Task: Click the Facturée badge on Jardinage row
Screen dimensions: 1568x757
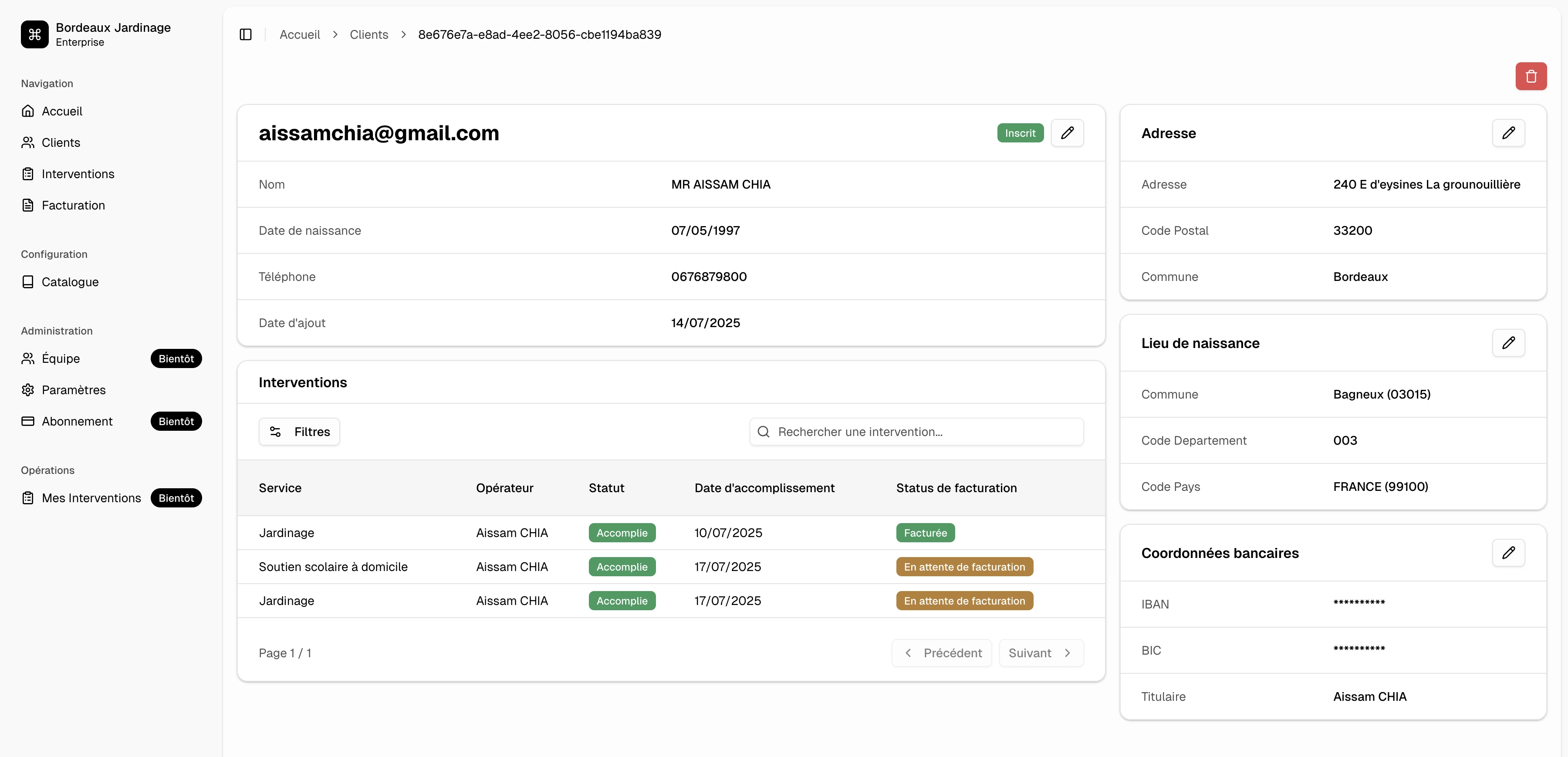Action: 925,532
